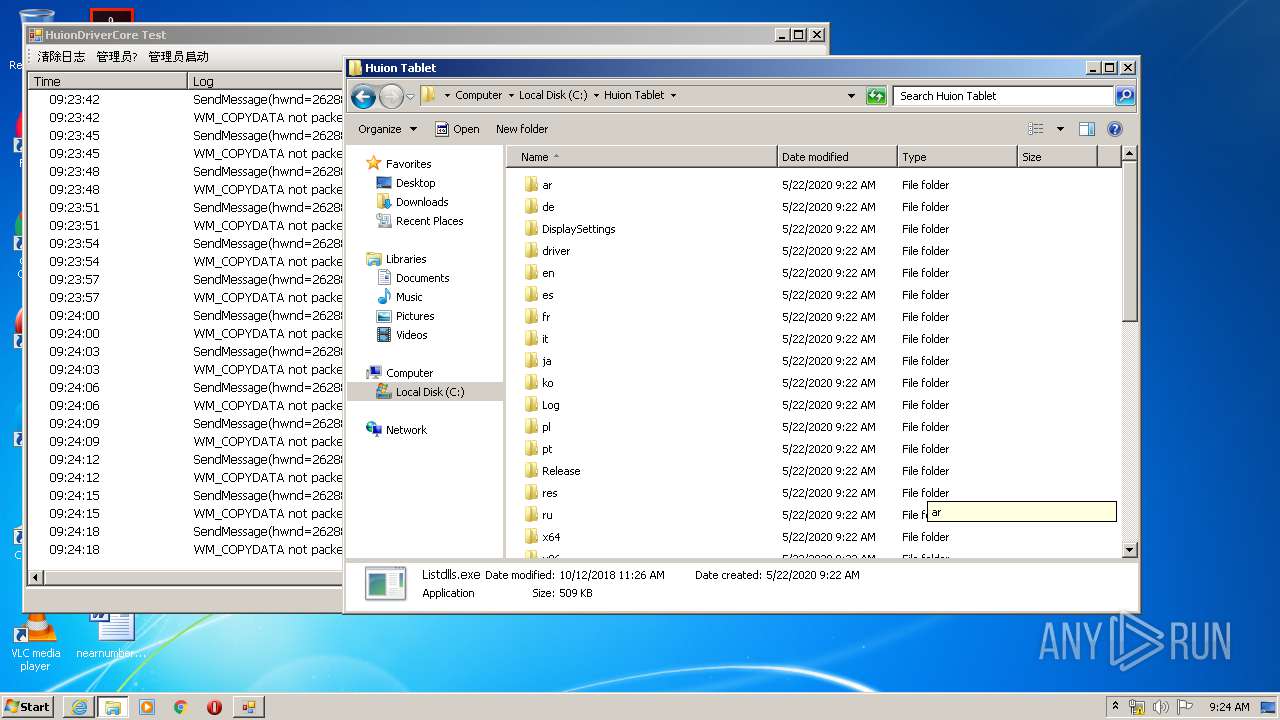
Task: Select the DisplaySettings folder
Action: point(578,229)
